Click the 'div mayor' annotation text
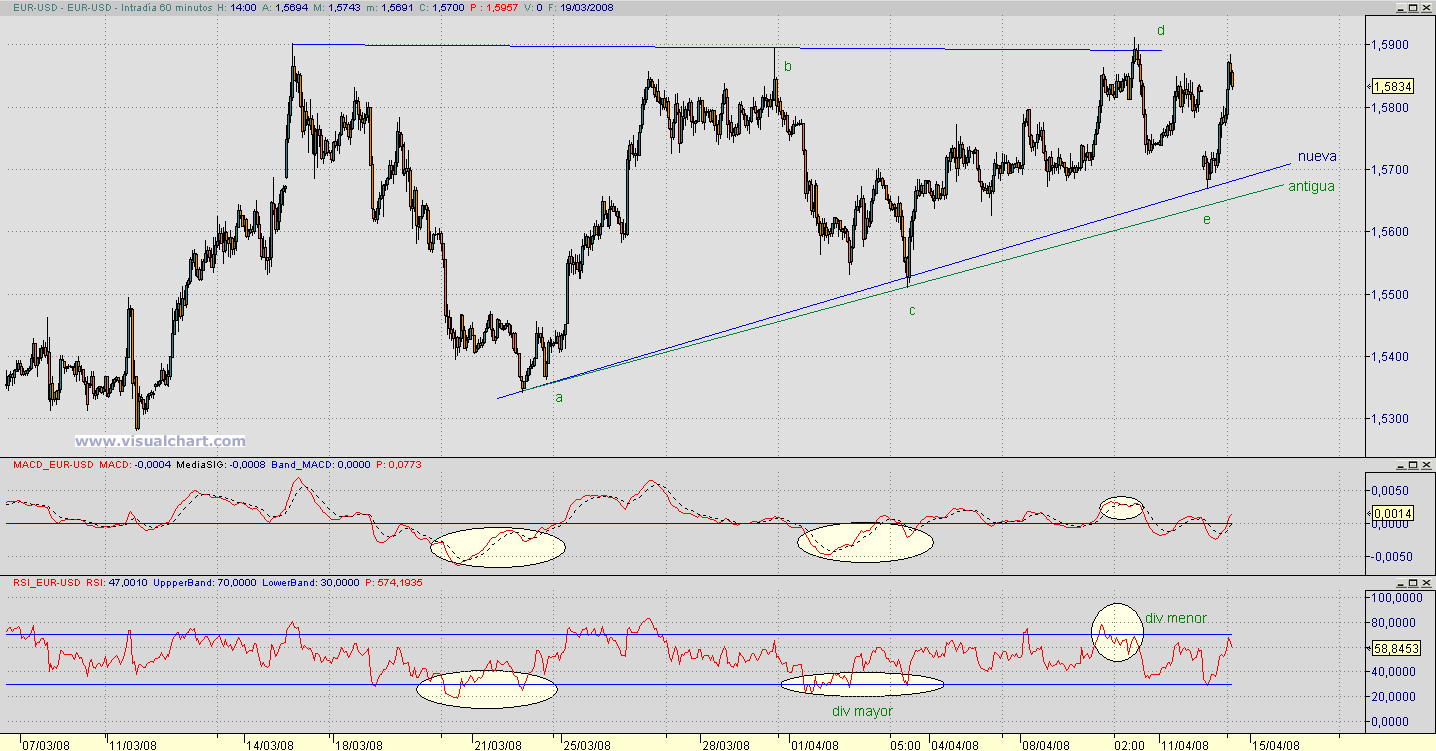Viewport: 1436px width, 751px height. coord(862,711)
